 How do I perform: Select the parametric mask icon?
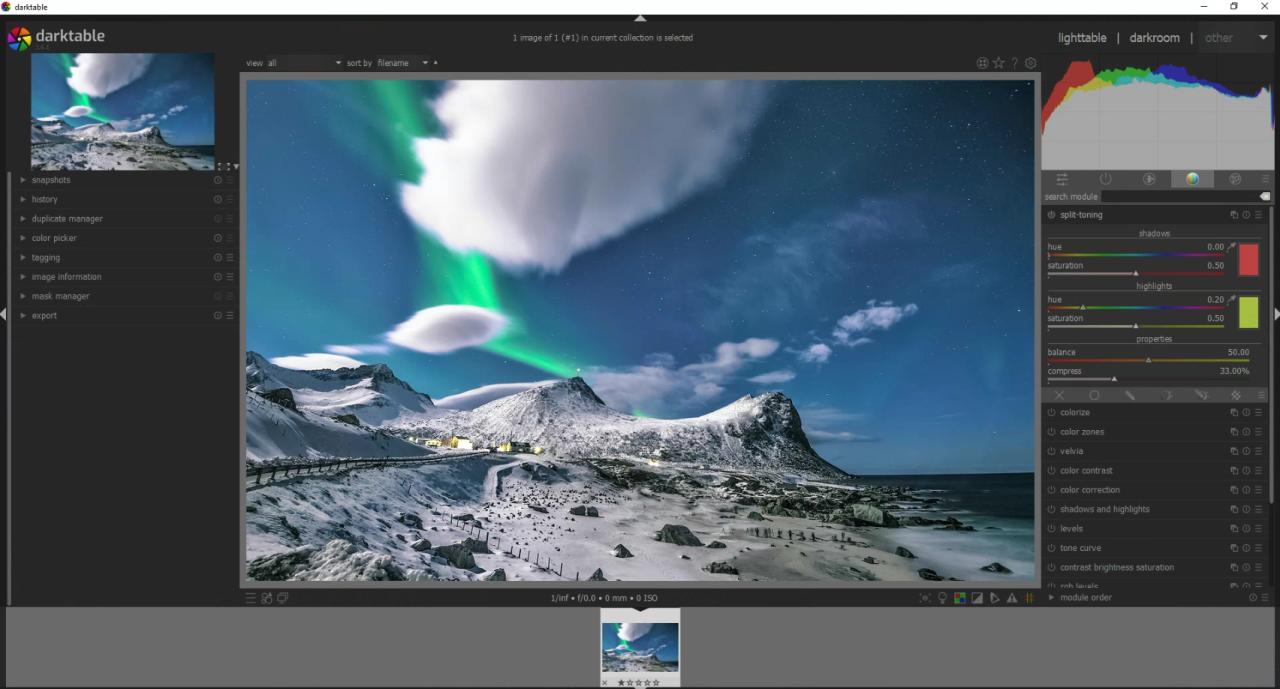point(1166,395)
